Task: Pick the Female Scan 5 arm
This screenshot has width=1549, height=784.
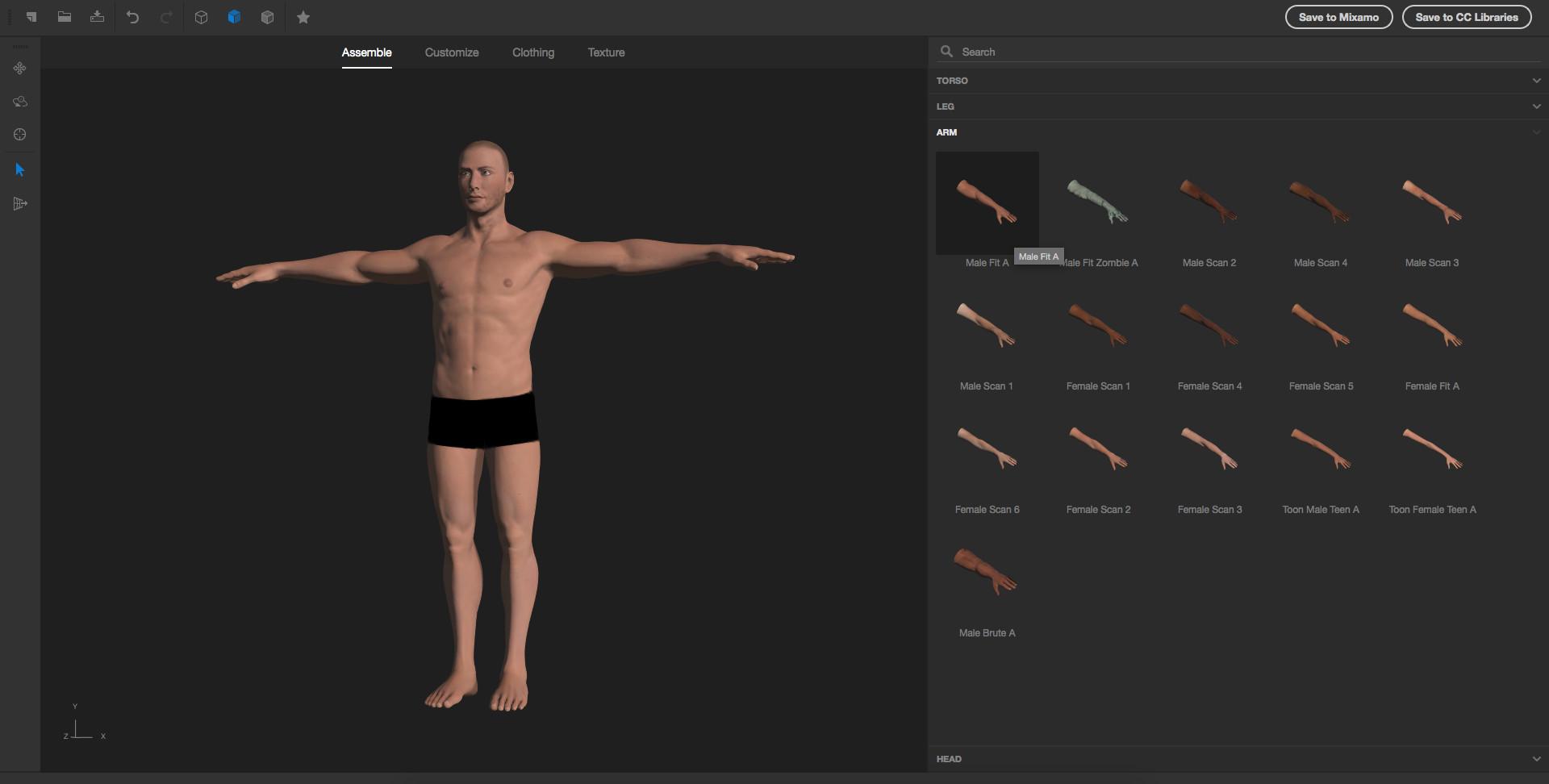Action: tap(1321, 327)
